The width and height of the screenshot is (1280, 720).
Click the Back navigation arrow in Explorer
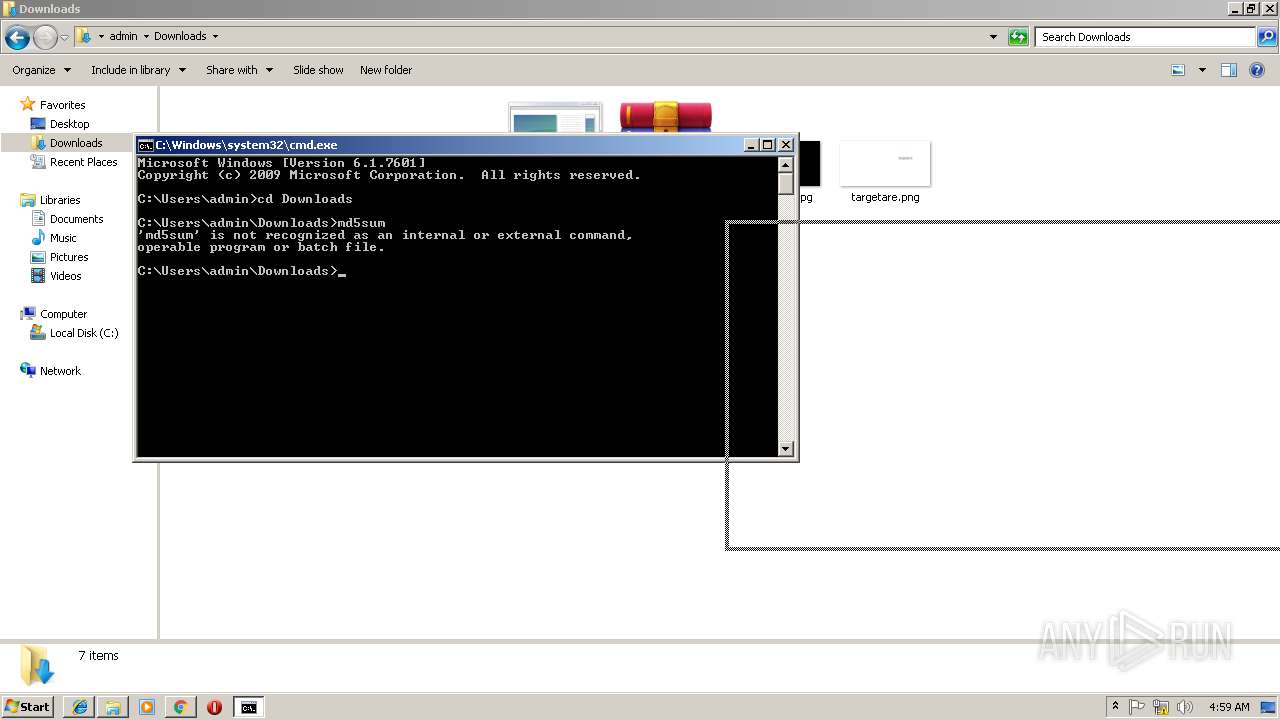17,38
